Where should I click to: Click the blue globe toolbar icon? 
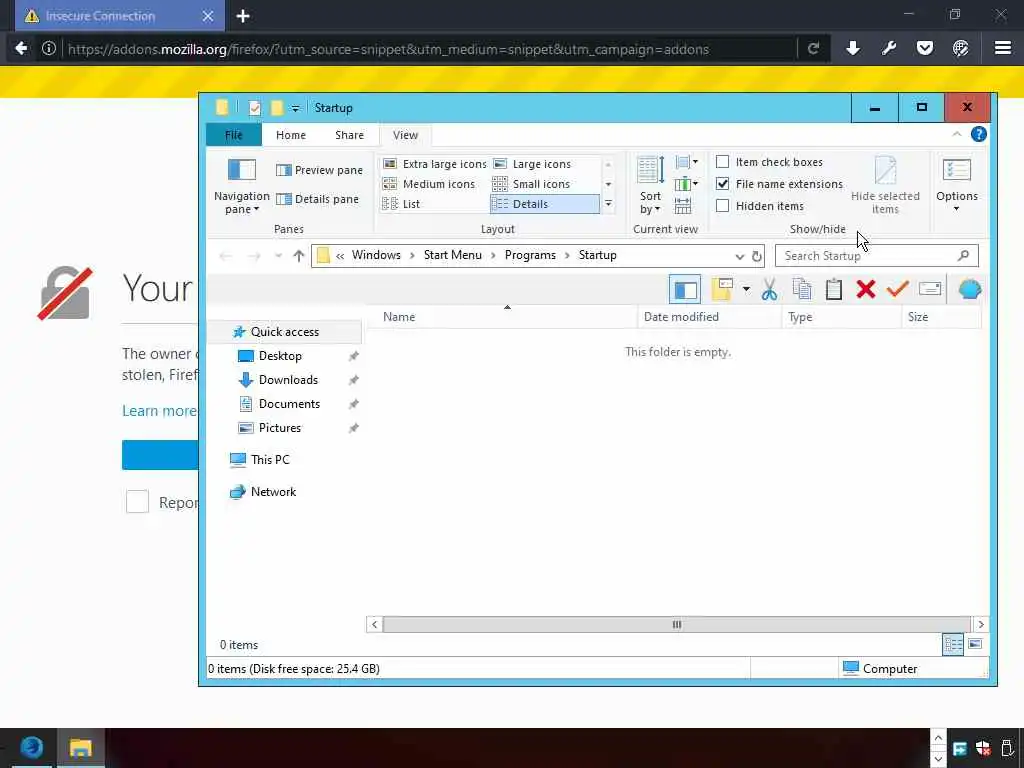tap(969, 289)
